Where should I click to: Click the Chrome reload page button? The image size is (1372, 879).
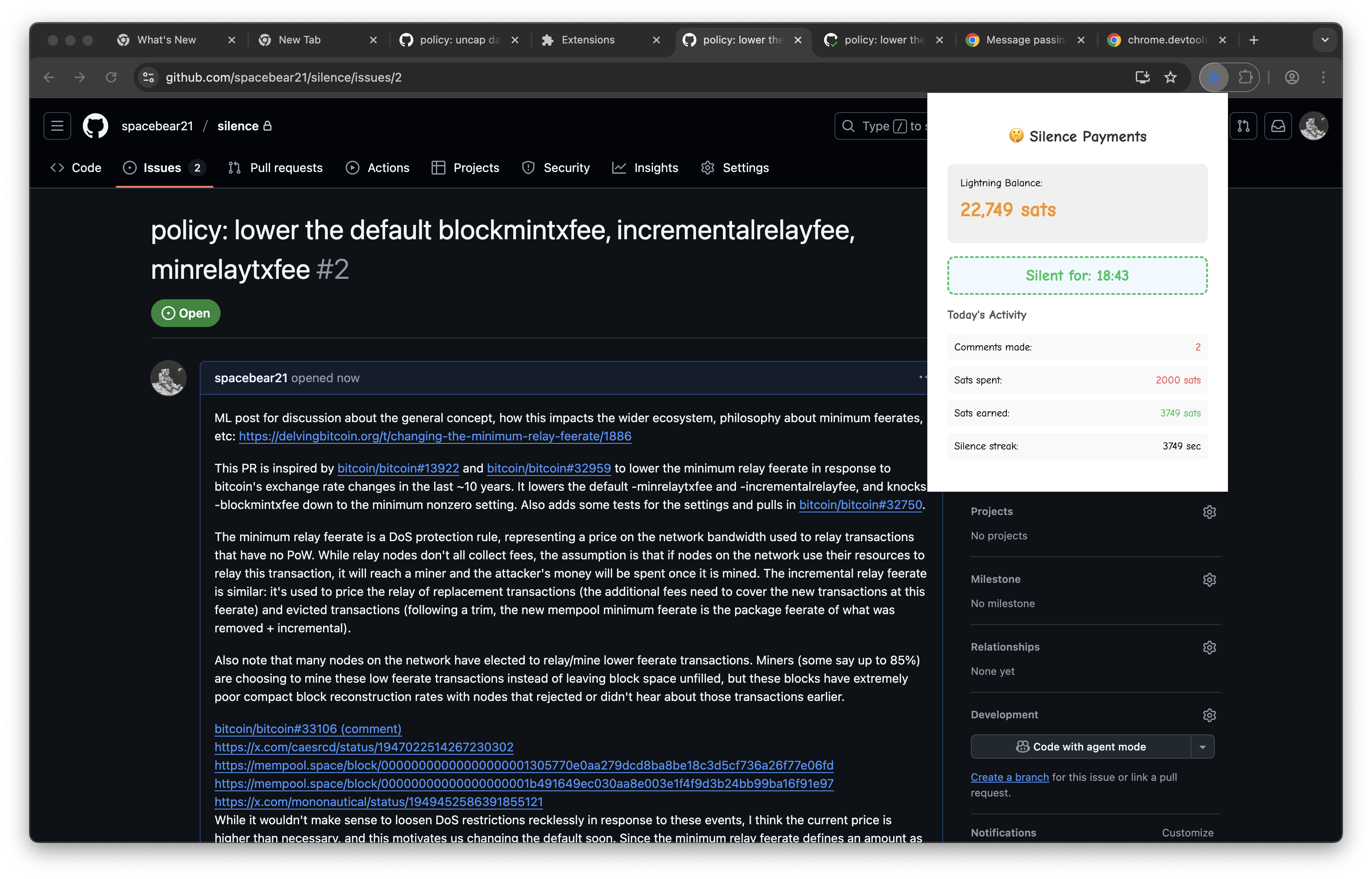[x=111, y=77]
